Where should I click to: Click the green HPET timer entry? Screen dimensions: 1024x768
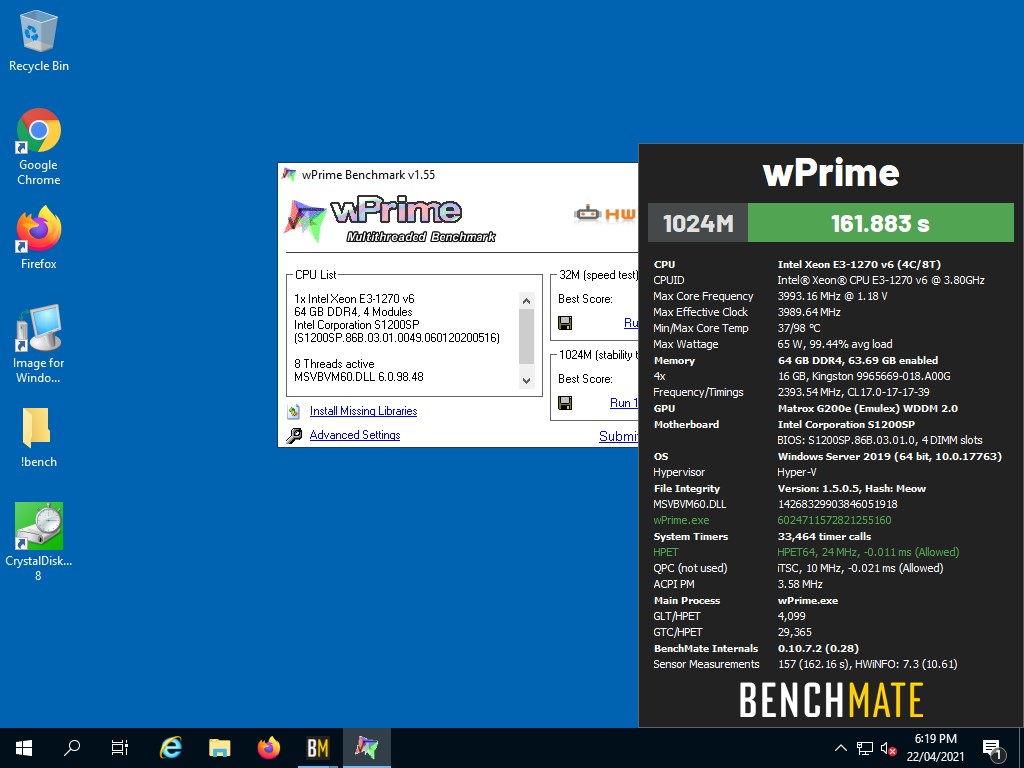pos(665,552)
